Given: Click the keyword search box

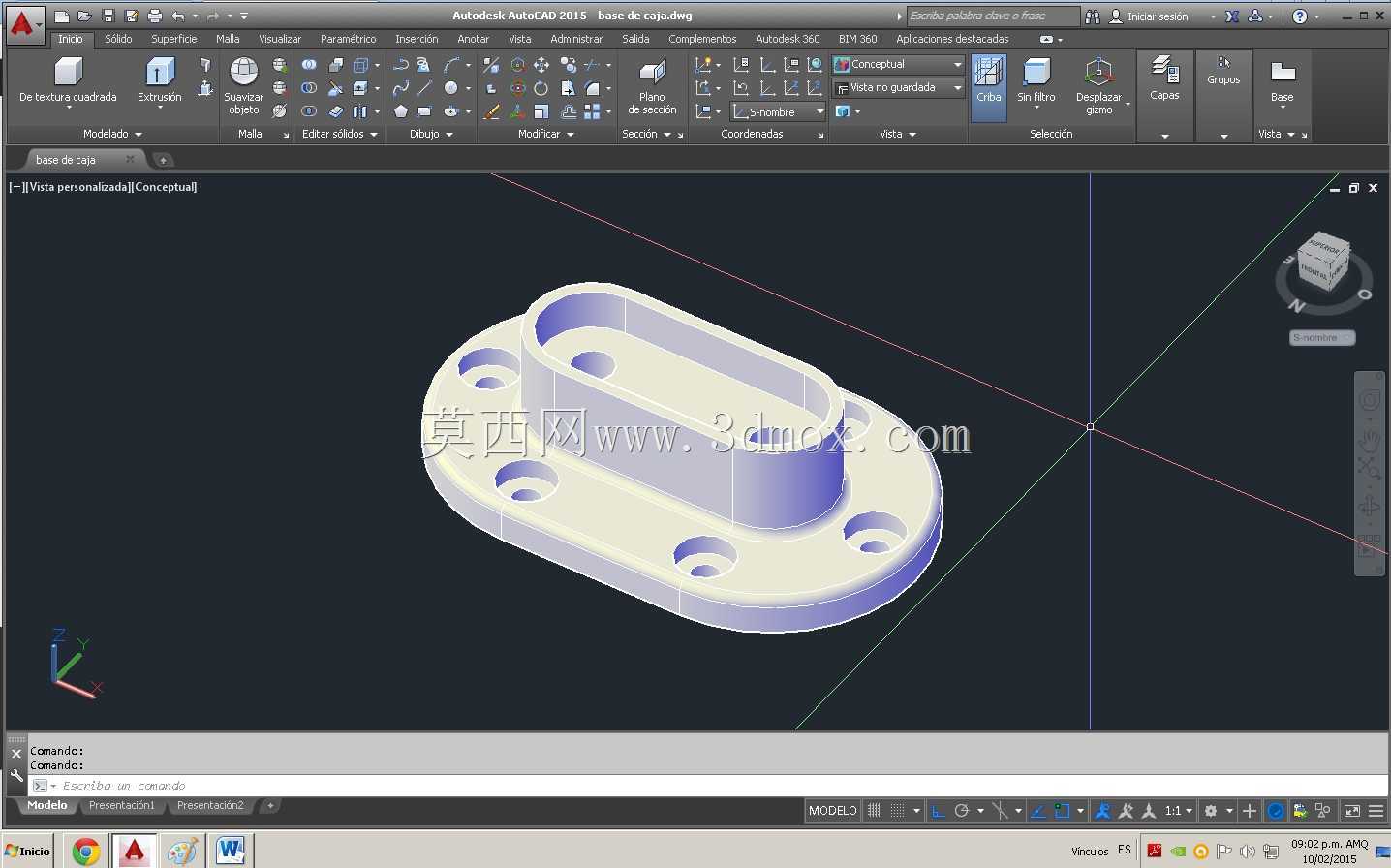Looking at the screenshot, I should coord(993,15).
